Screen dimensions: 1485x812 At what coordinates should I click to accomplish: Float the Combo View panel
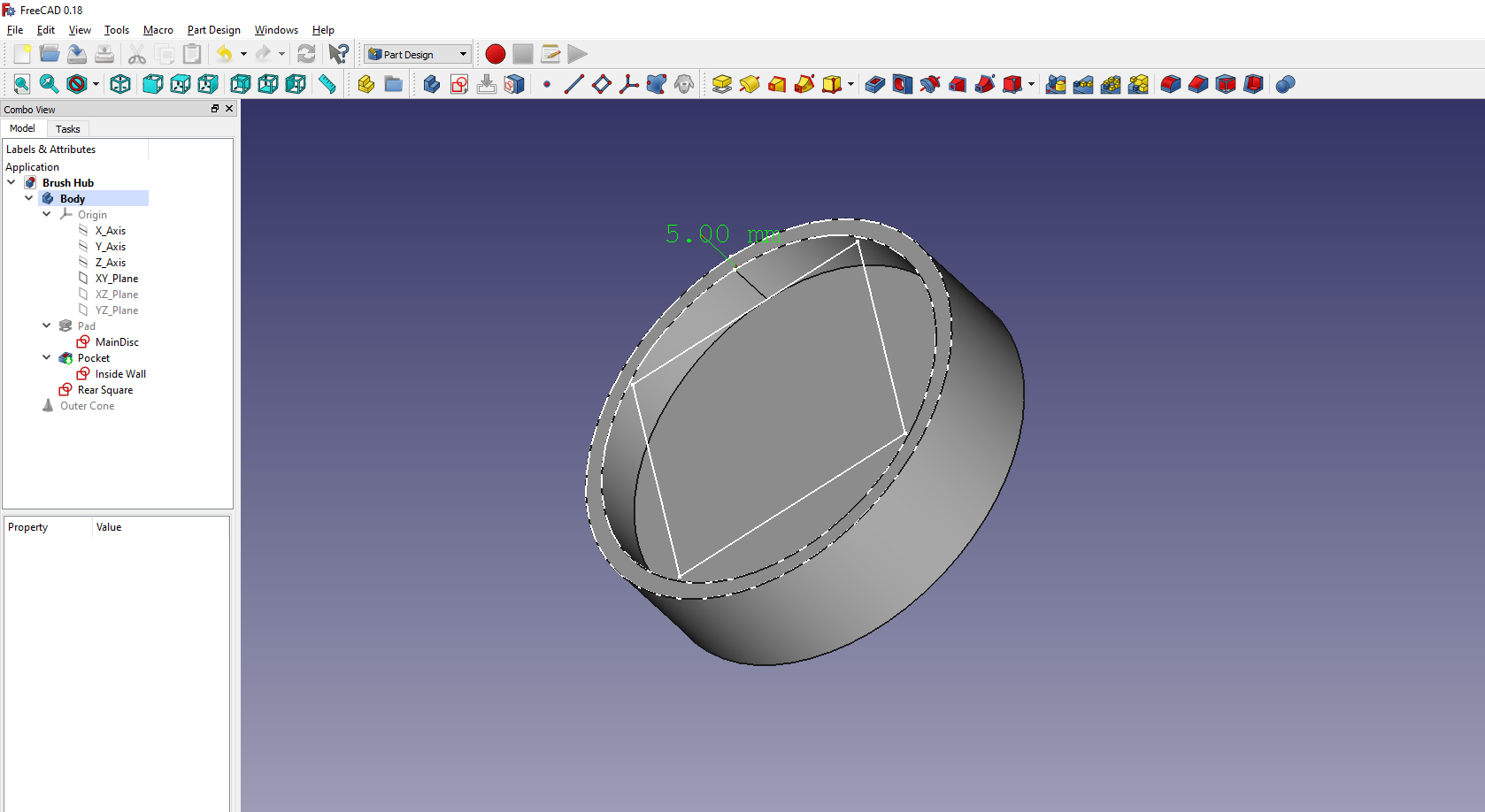click(x=214, y=109)
